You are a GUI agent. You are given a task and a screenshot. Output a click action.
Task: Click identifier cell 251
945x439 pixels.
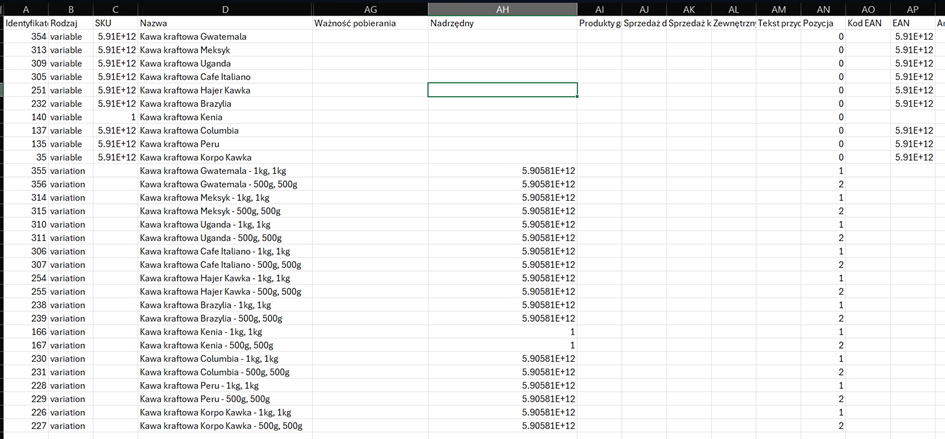click(26, 90)
